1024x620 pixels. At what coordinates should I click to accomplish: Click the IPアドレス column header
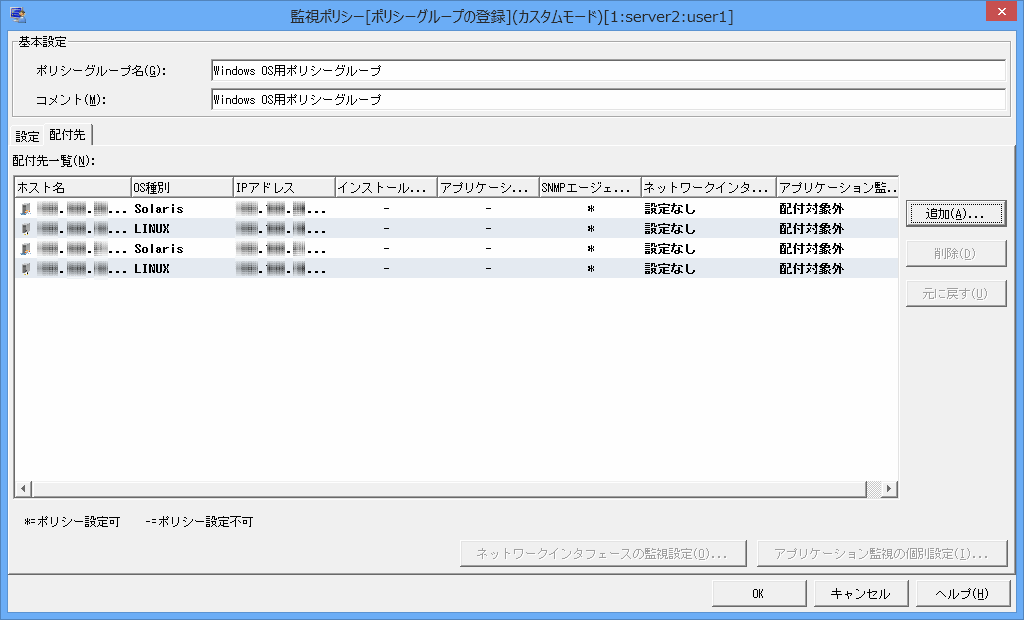284,188
